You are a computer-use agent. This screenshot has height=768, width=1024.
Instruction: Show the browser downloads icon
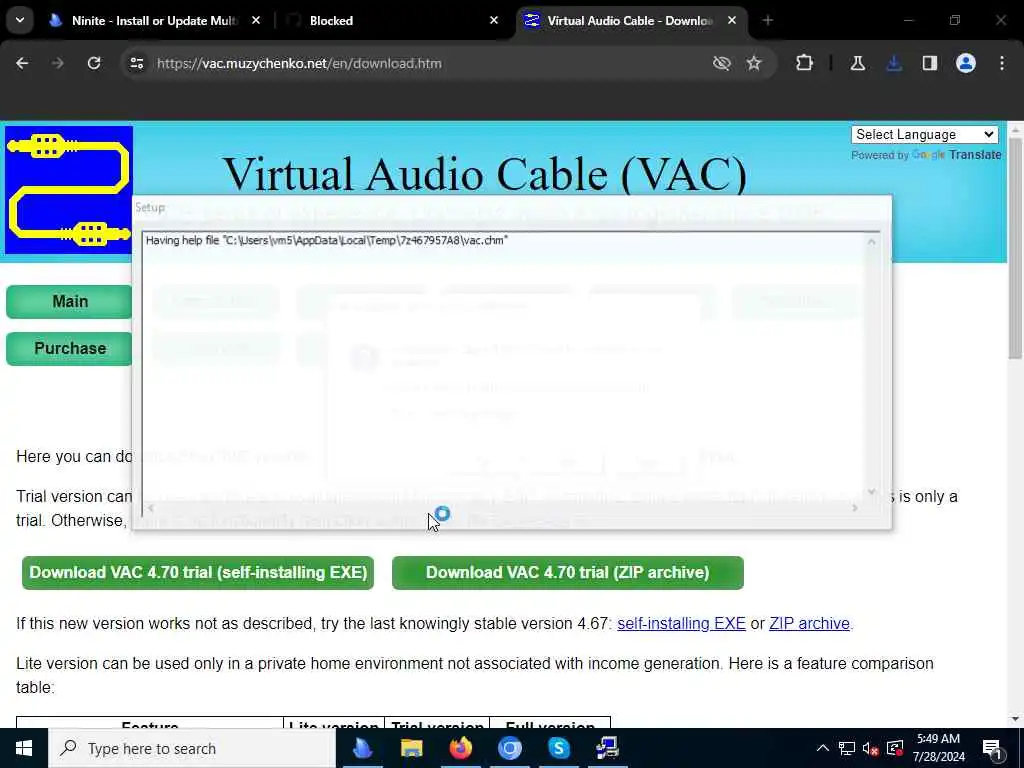pyautogui.click(x=894, y=63)
